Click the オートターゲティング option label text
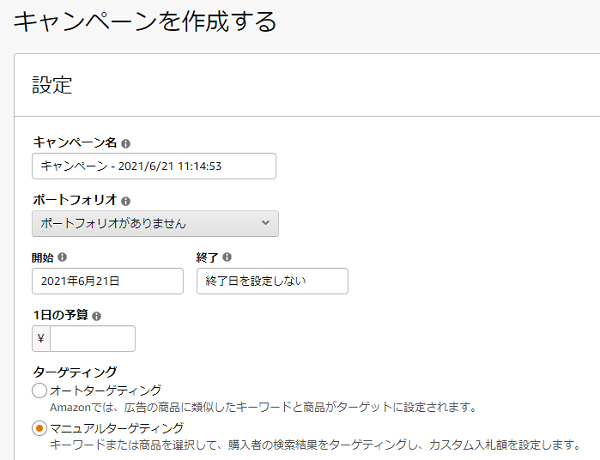The width and height of the screenshot is (600, 460). coord(105,390)
